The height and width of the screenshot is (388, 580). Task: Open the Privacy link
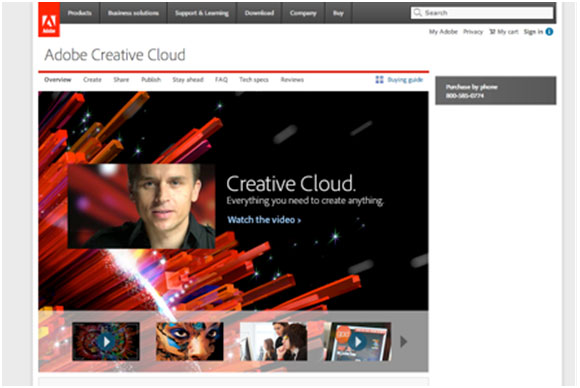pos(473,32)
